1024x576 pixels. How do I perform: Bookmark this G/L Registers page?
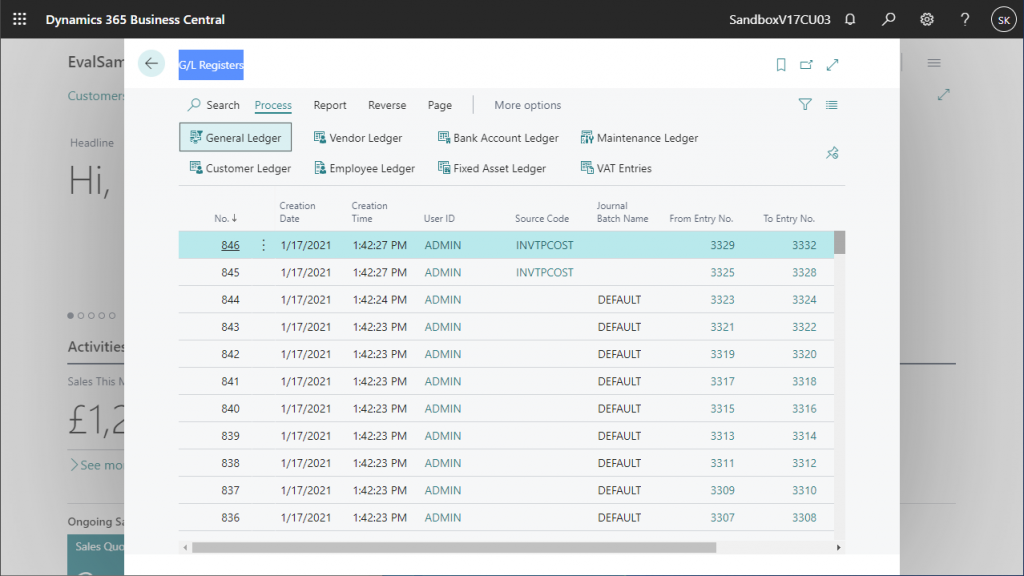[x=780, y=65]
